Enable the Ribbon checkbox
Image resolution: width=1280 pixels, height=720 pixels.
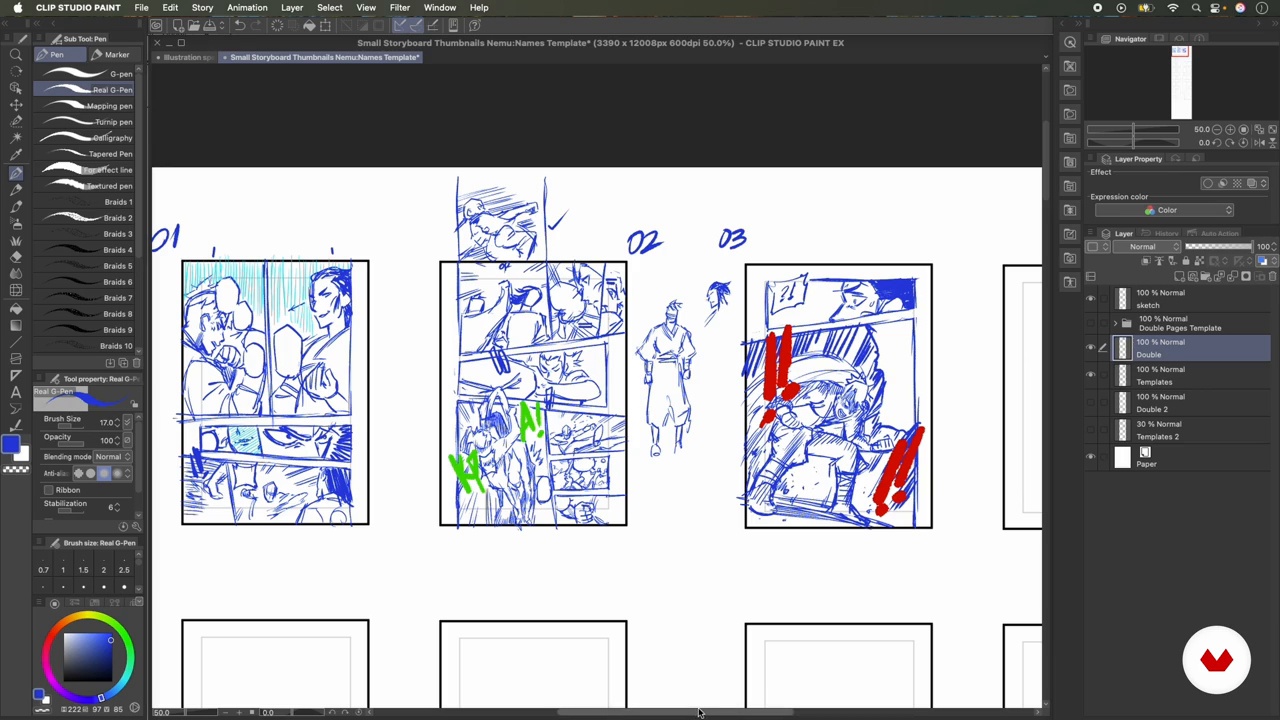(48, 490)
